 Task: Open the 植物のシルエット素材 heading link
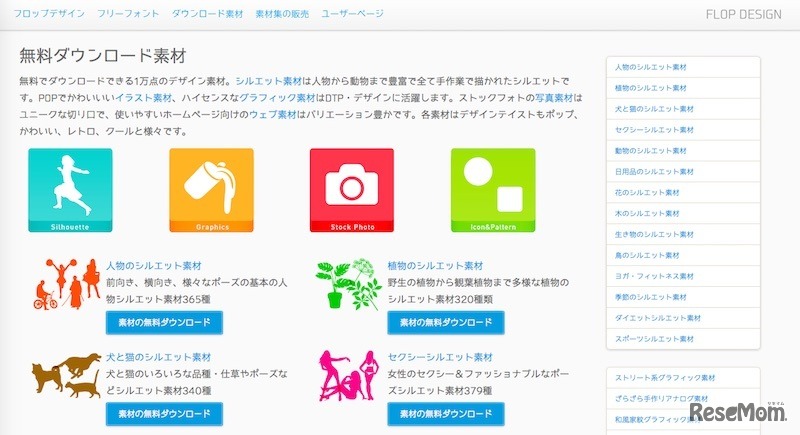(435, 266)
